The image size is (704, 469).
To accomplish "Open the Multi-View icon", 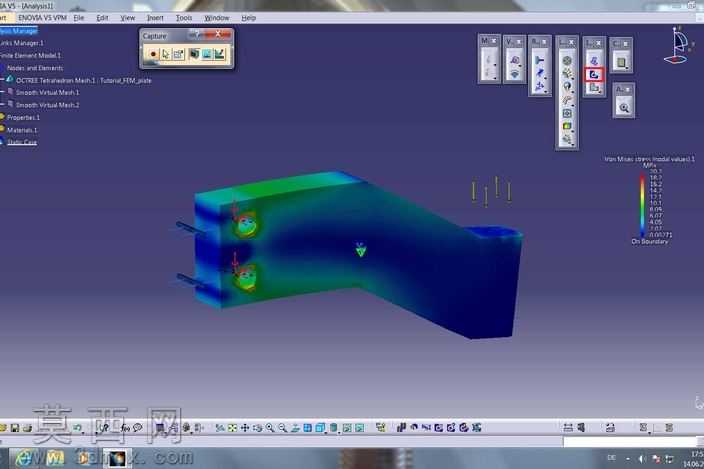I will (x=308, y=428).
